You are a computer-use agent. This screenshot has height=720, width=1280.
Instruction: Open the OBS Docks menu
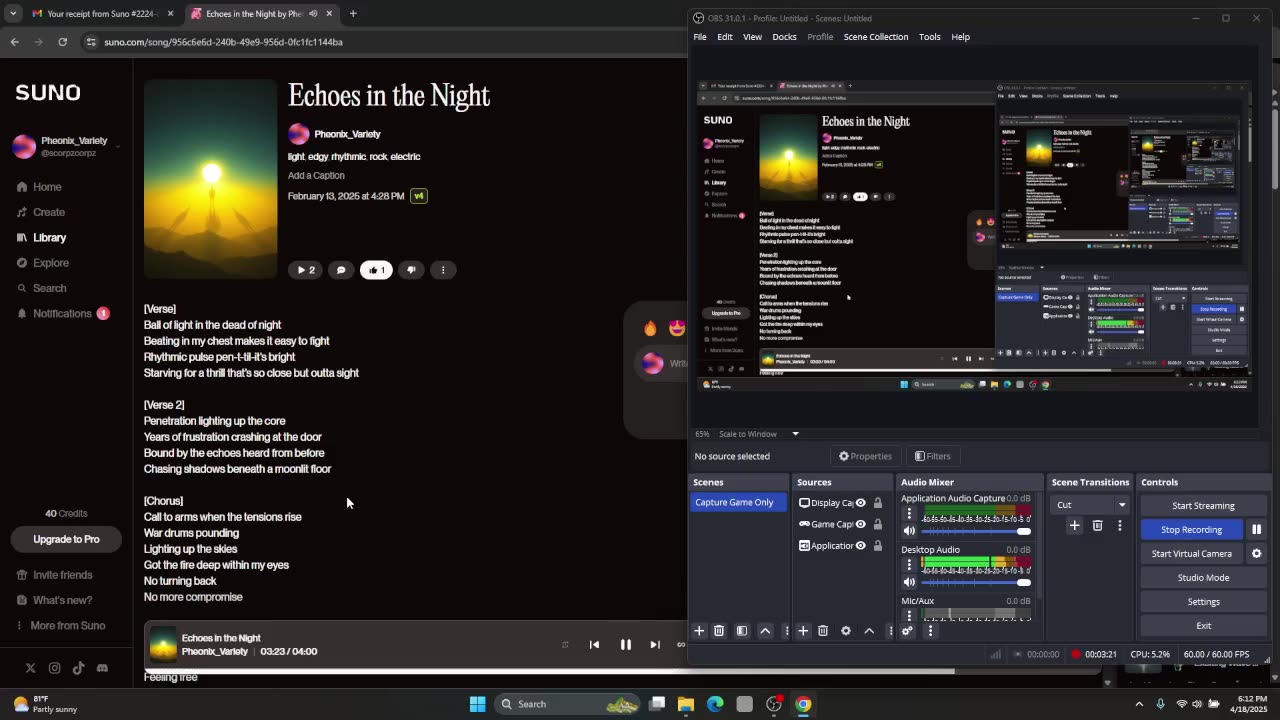click(784, 37)
